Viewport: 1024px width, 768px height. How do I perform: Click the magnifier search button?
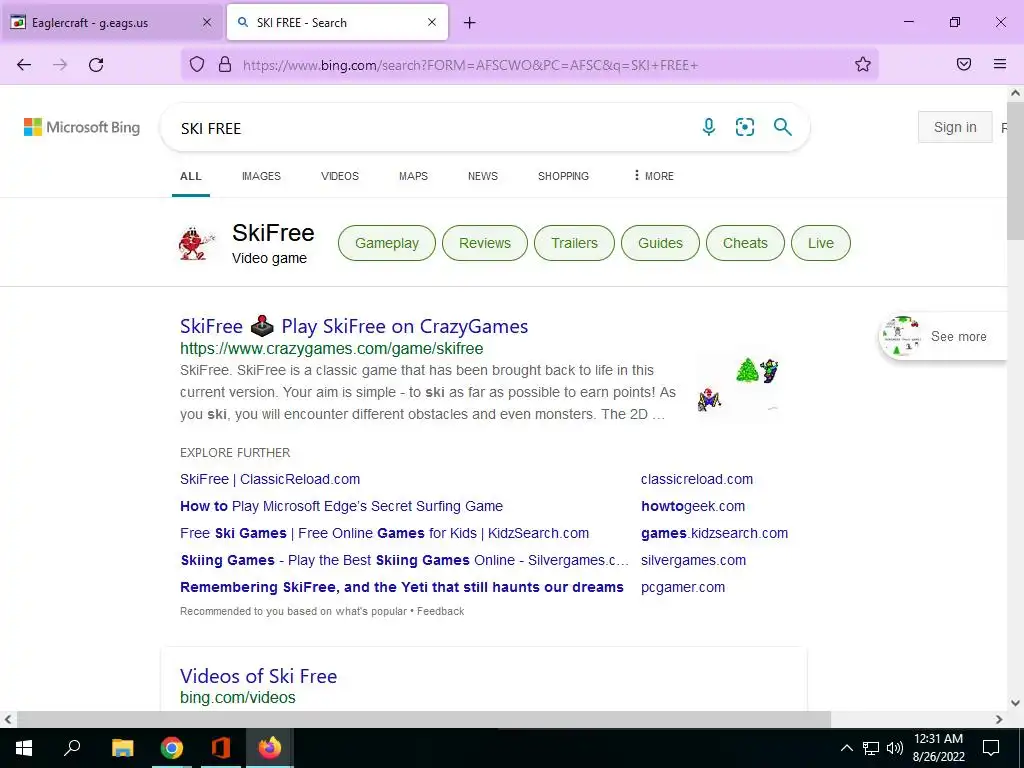point(782,127)
